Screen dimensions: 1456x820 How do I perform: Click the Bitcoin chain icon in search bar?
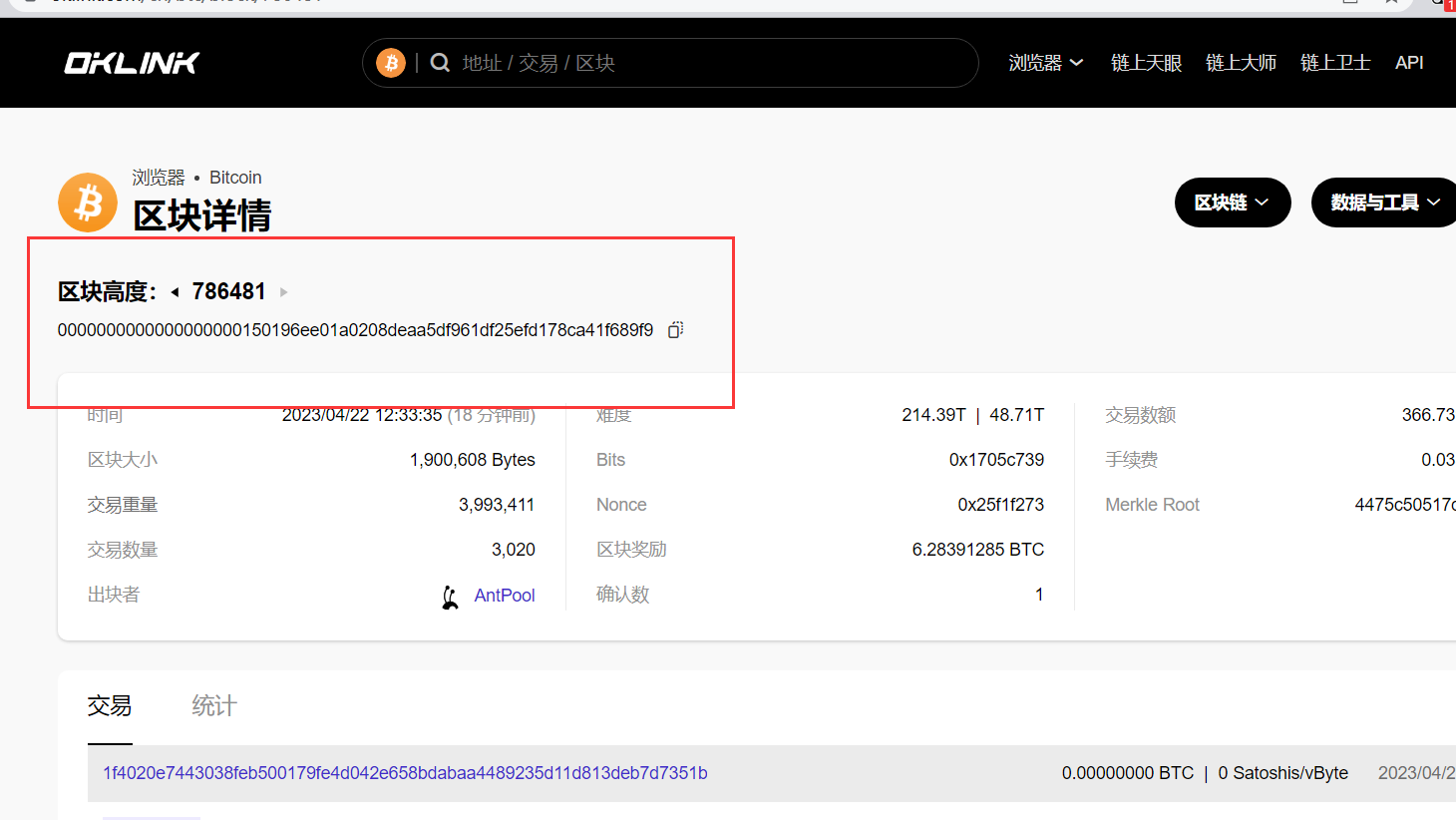391,63
